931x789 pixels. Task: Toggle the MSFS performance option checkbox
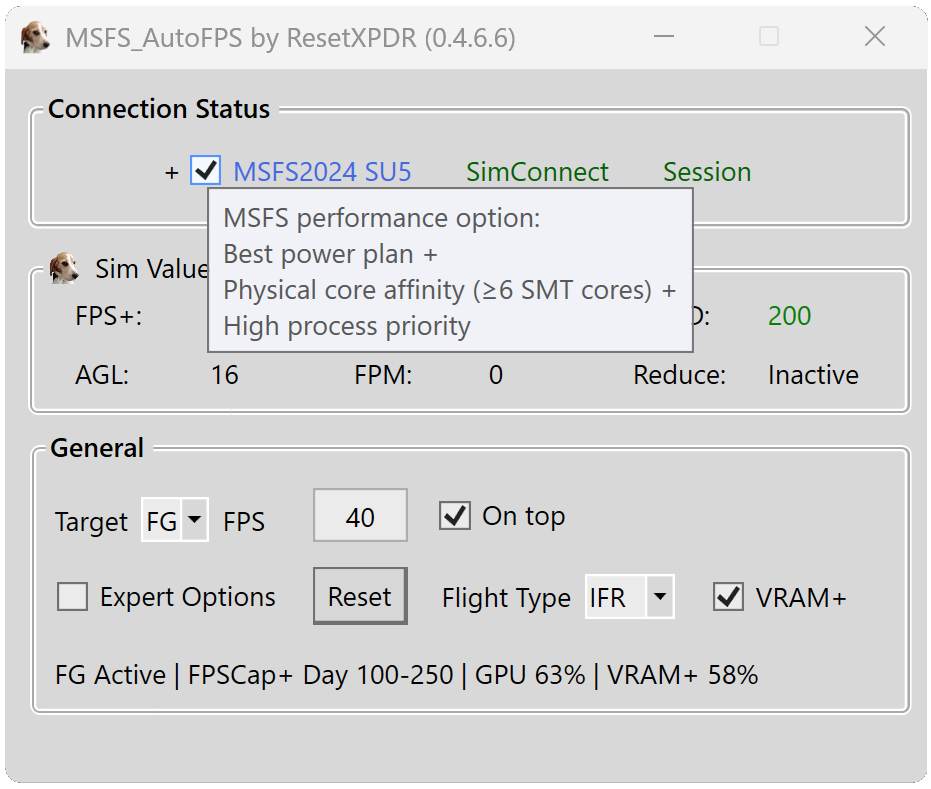205,171
